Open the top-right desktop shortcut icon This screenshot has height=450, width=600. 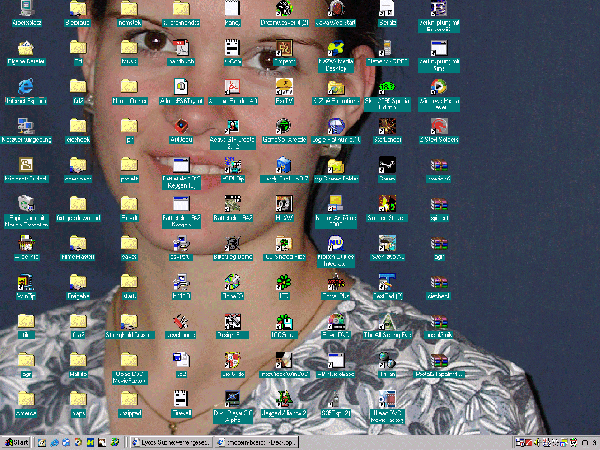point(437,12)
